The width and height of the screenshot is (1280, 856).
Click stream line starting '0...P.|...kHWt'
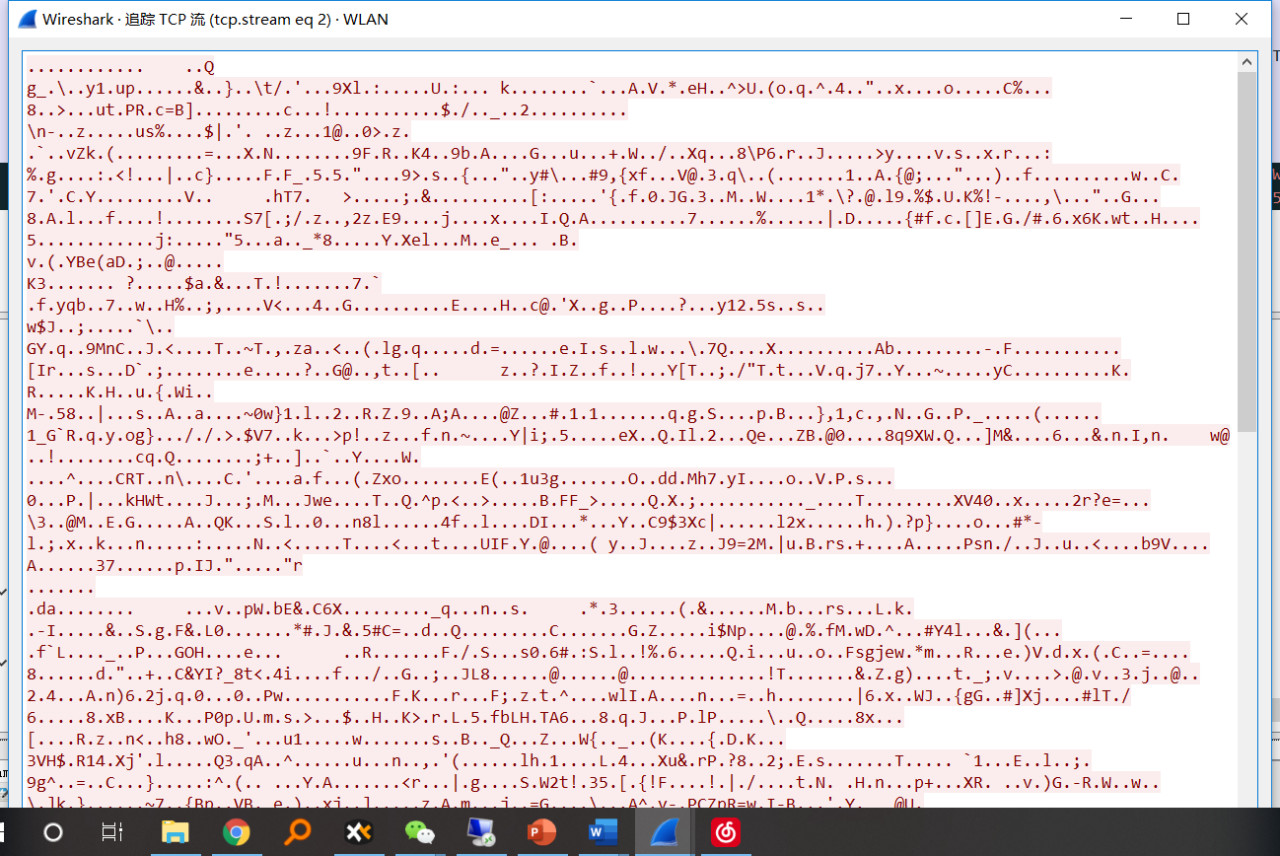click(x=589, y=501)
